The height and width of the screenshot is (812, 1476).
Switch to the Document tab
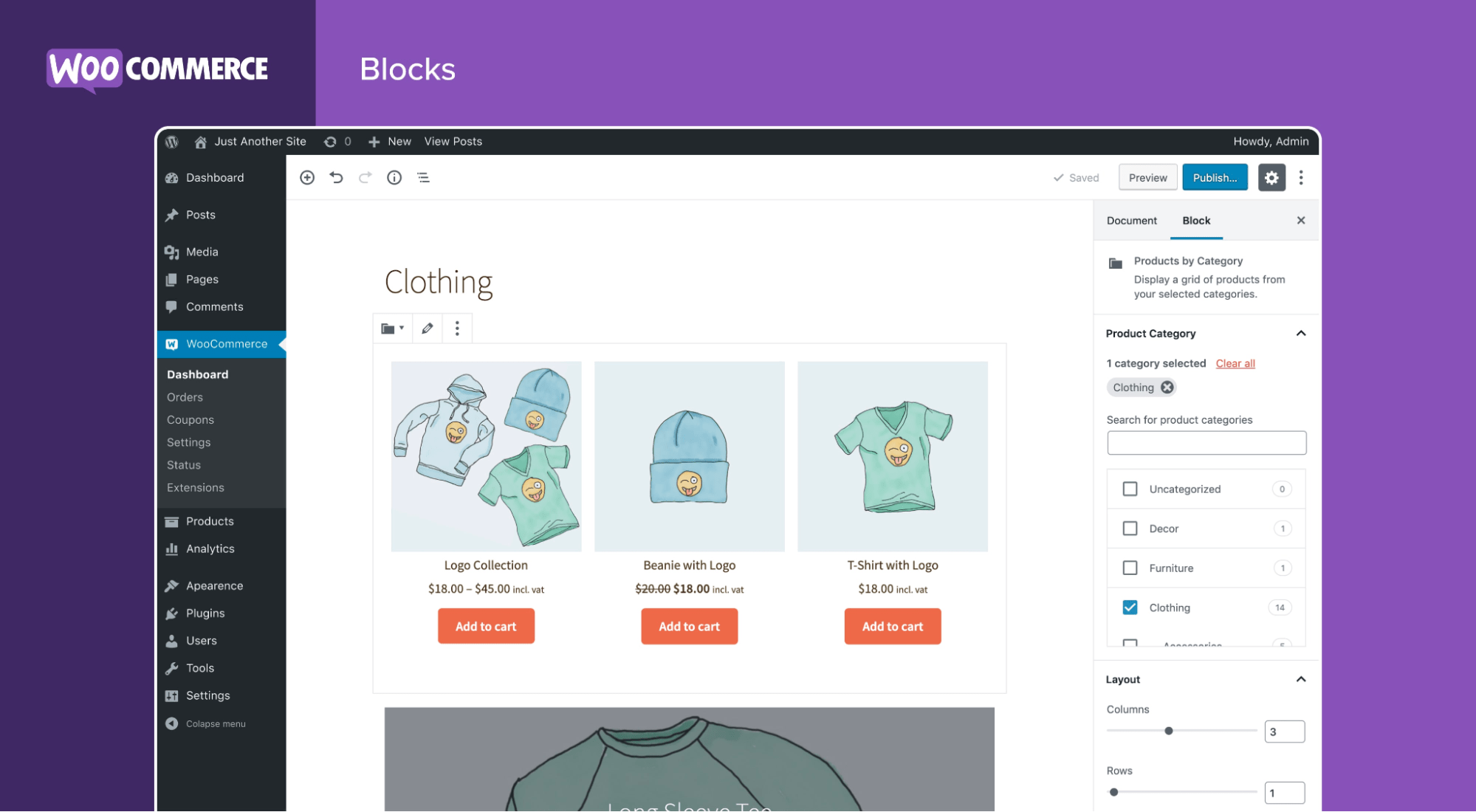pyautogui.click(x=1131, y=220)
